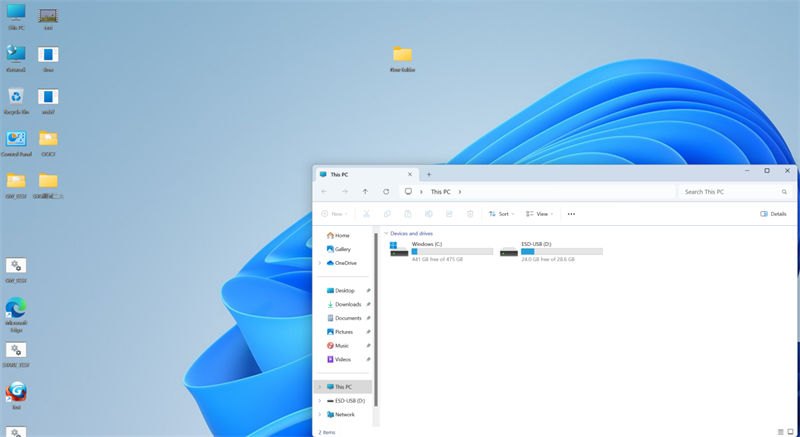This screenshot has height=437, width=800.
Task: Open Desktop in Quick access
Action: (x=340, y=291)
